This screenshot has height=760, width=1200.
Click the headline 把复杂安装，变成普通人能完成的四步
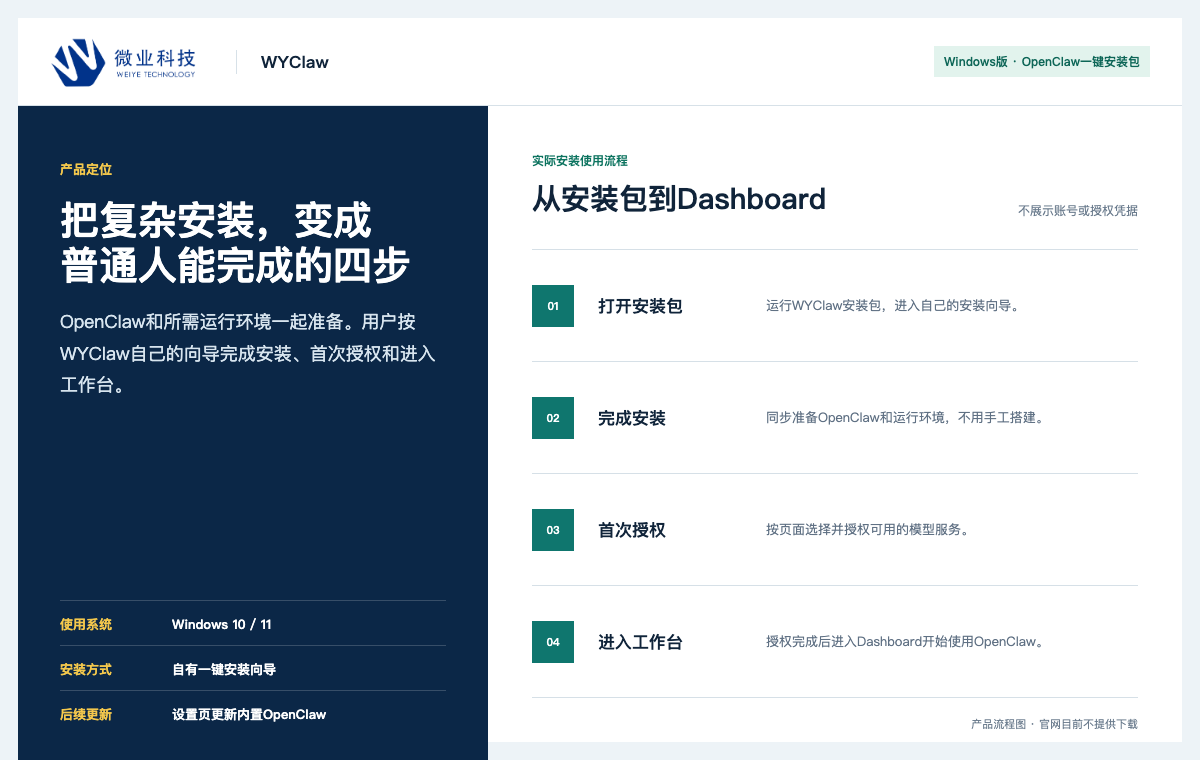(235, 243)
